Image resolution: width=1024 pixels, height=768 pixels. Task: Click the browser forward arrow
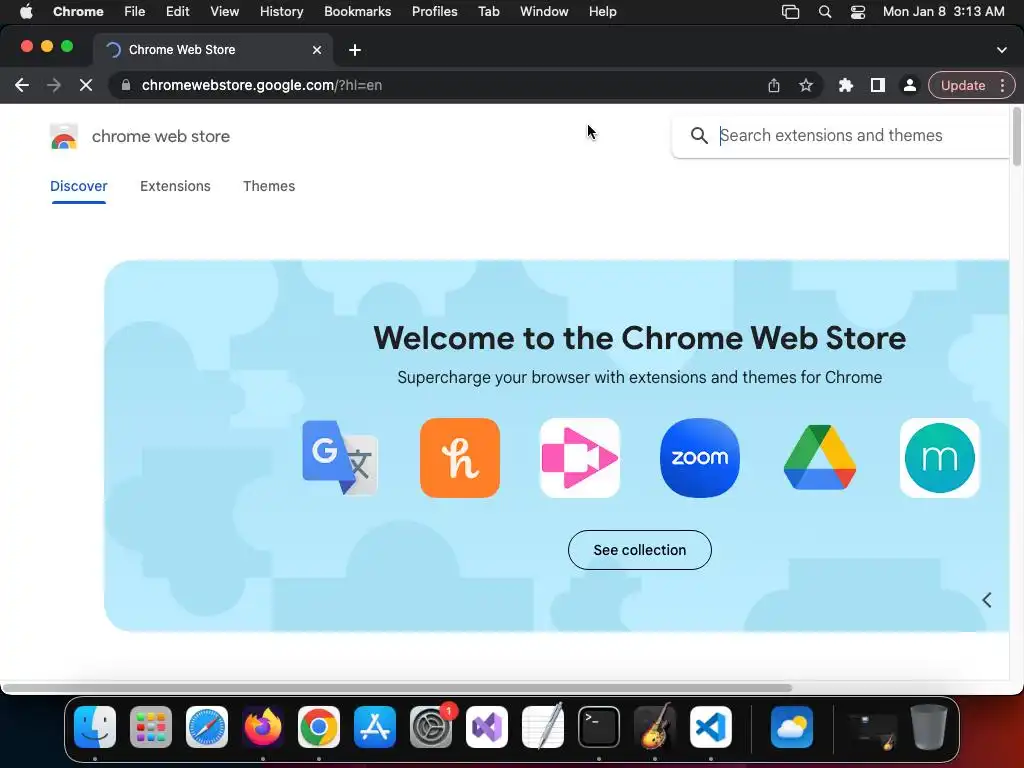coord(54,86)
